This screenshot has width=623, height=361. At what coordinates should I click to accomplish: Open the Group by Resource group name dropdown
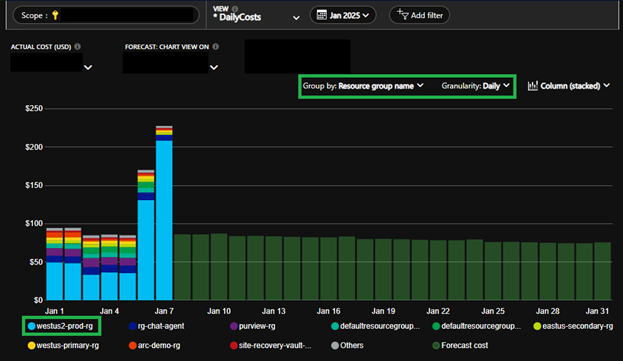pyautogui.click(x=363, y=86)
